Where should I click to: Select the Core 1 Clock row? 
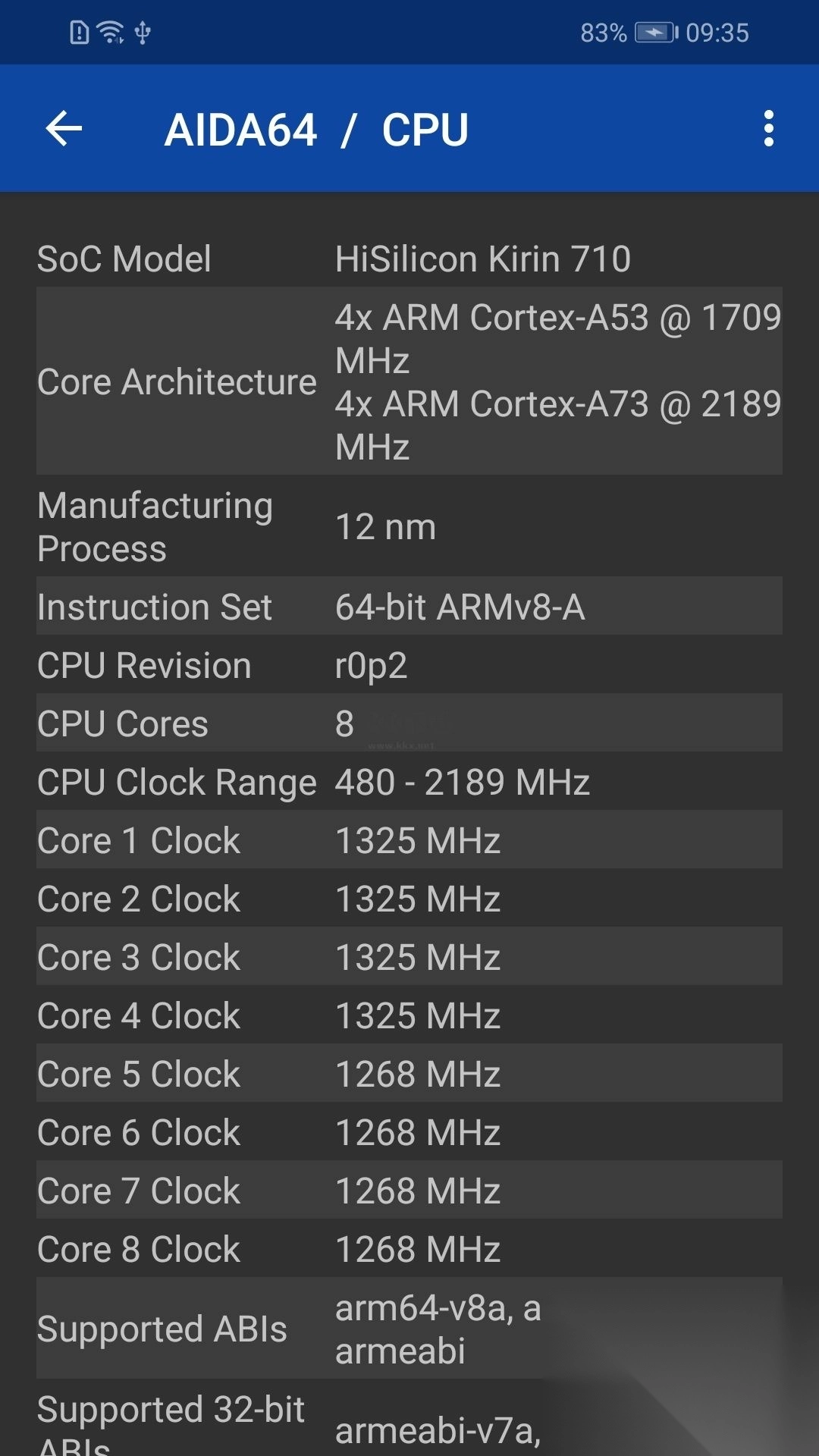point(409,840)
